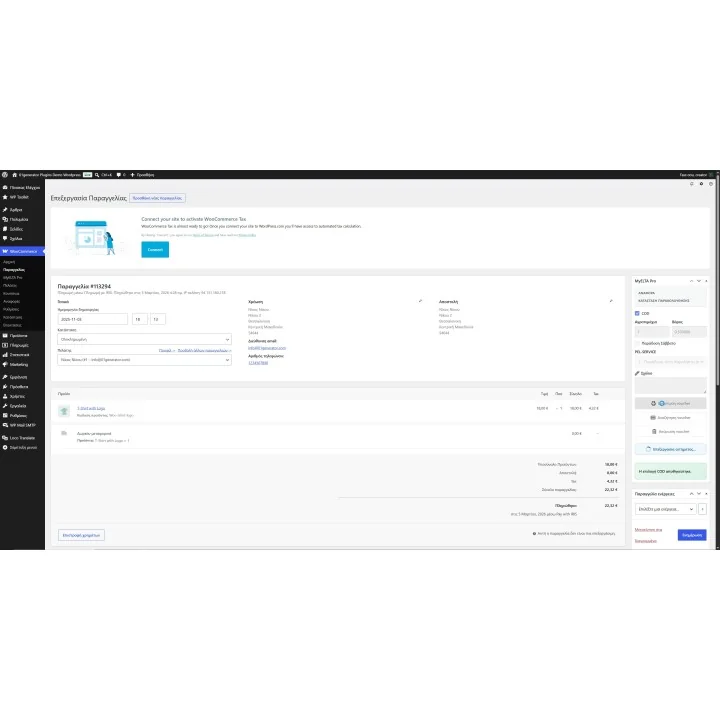Click the customer email link under billing
Screen dimensions: 720x720
pos(267,348)
